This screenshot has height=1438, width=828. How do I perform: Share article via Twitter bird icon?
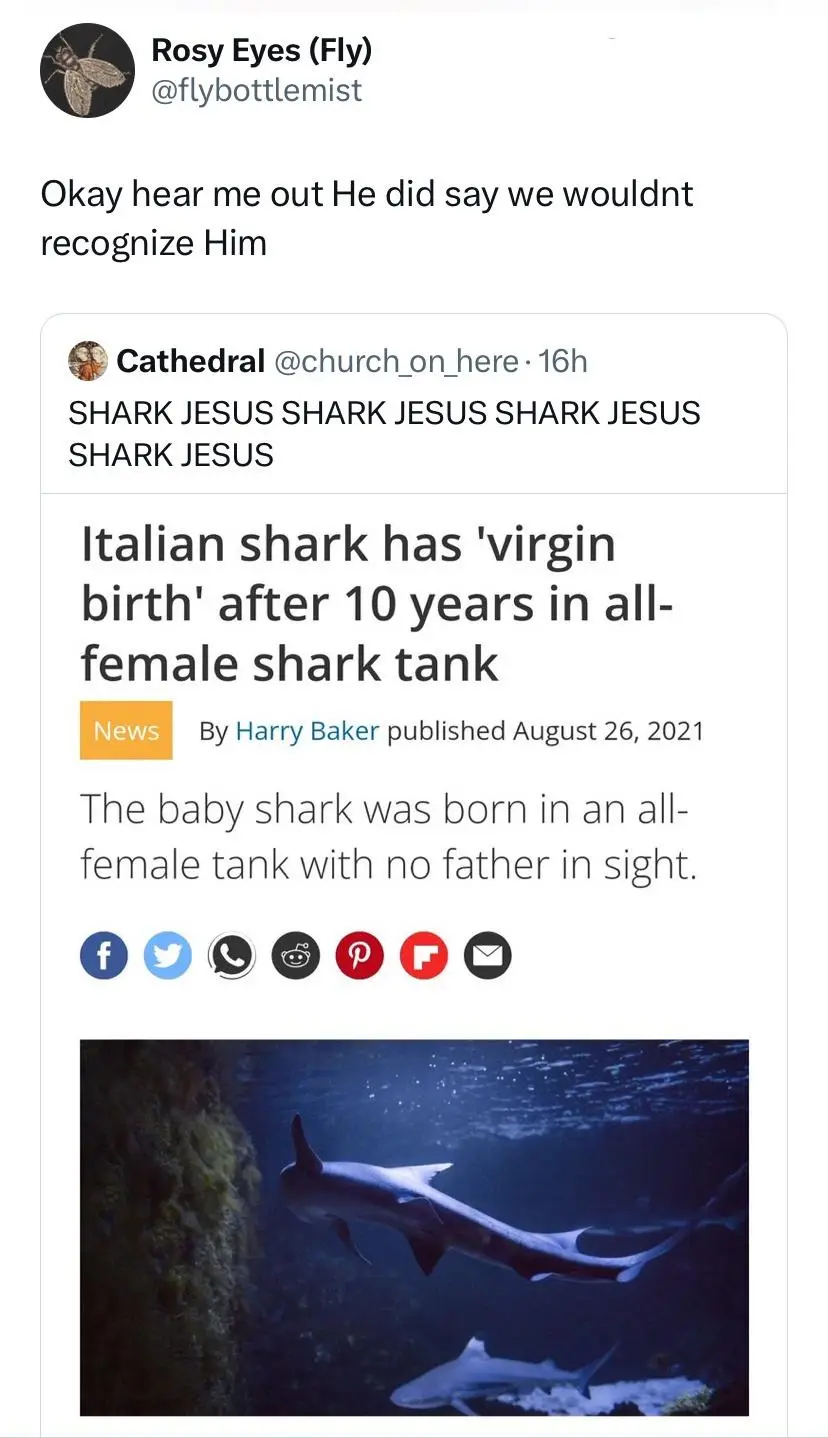[x=167, y=957]
